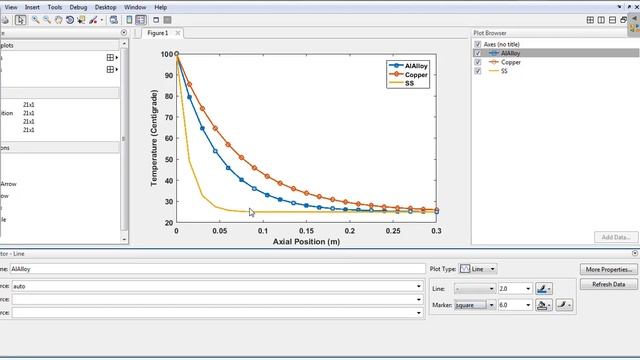Click the Figure Palette scrollbar down arrow

click(124, 239)
